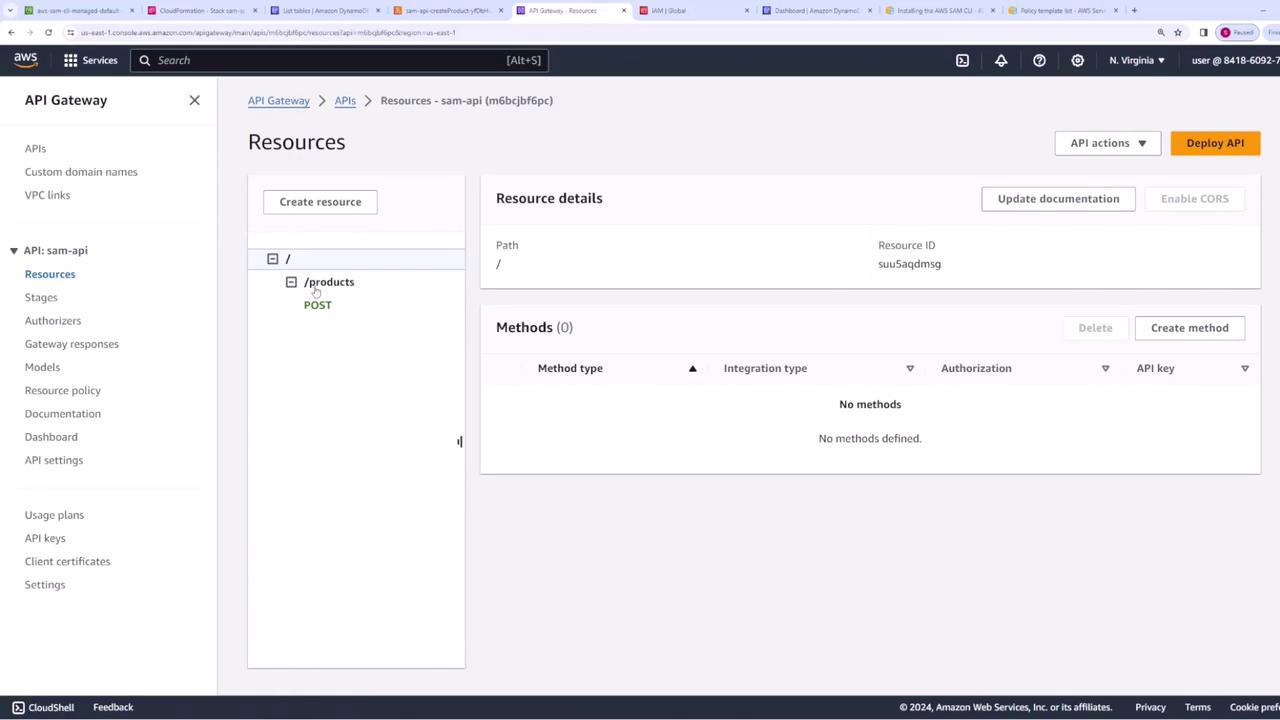Open Resource policy in the side navigation
The height and width of the screenshot is (720, 1280).
coord(63,390)
